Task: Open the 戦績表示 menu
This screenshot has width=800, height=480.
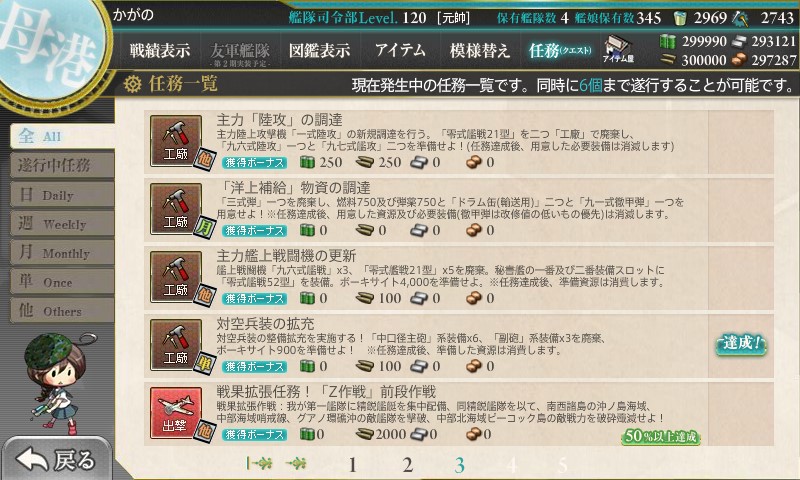Action: pos(159,50)
